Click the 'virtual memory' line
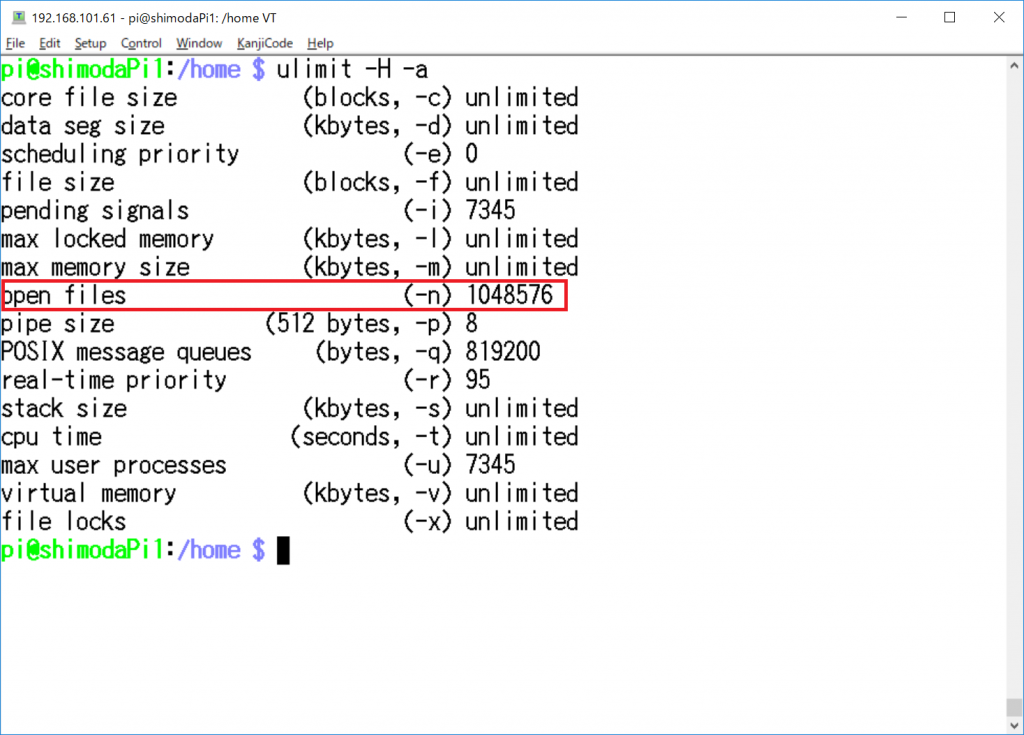The height and width of the screenshot is (735, 1024). [x=290, y=493]
